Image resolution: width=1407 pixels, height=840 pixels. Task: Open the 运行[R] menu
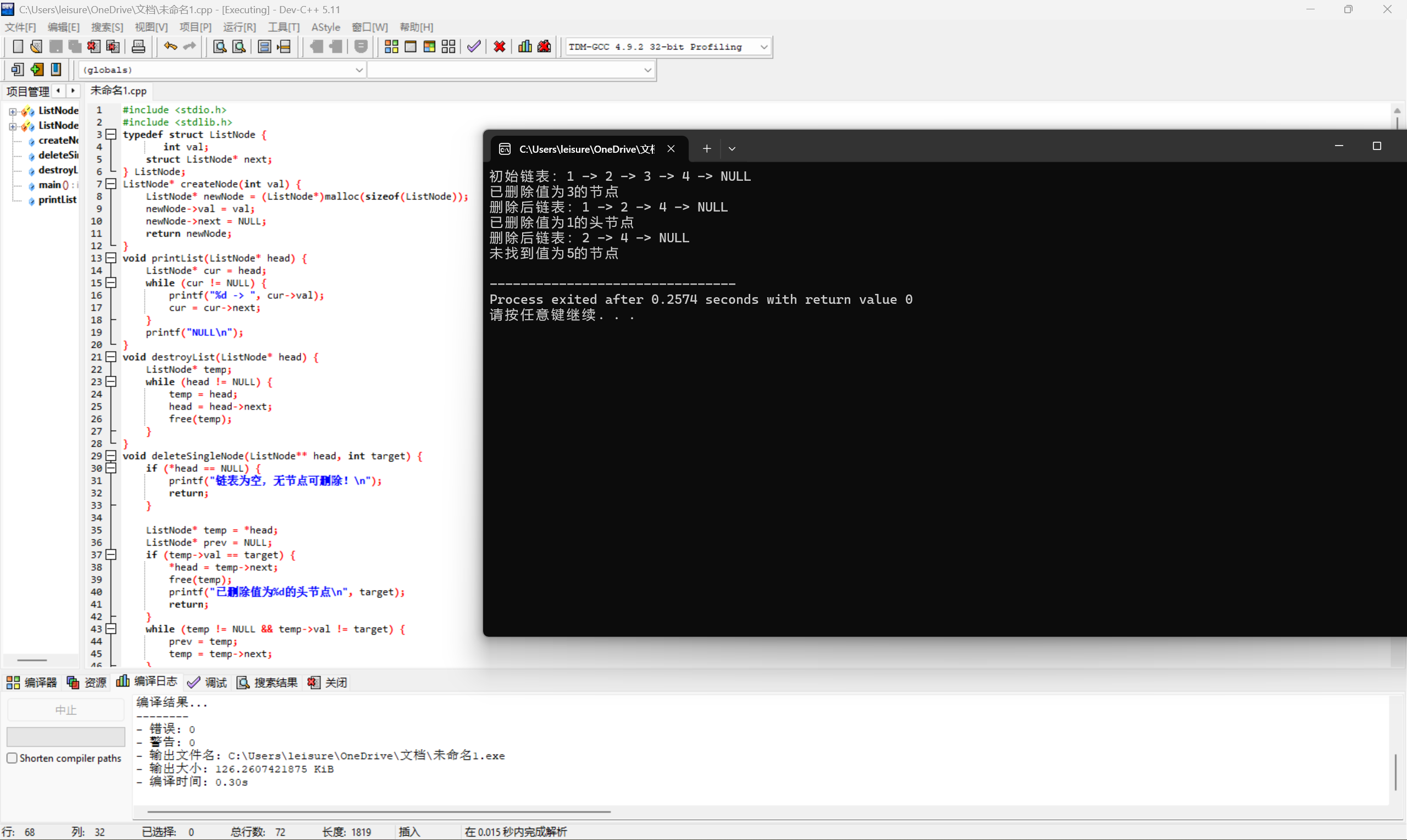click(x=239, y=26)
